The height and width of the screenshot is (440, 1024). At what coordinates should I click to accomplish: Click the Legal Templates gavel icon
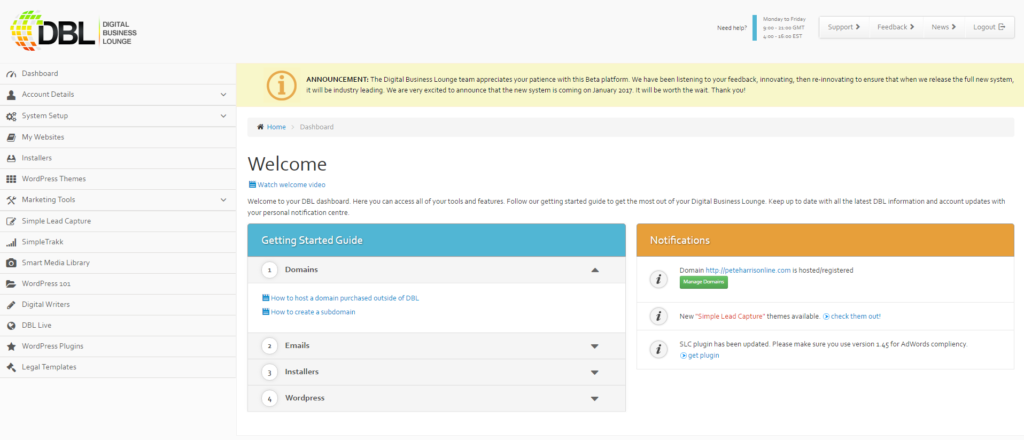(x=11, y=367)
